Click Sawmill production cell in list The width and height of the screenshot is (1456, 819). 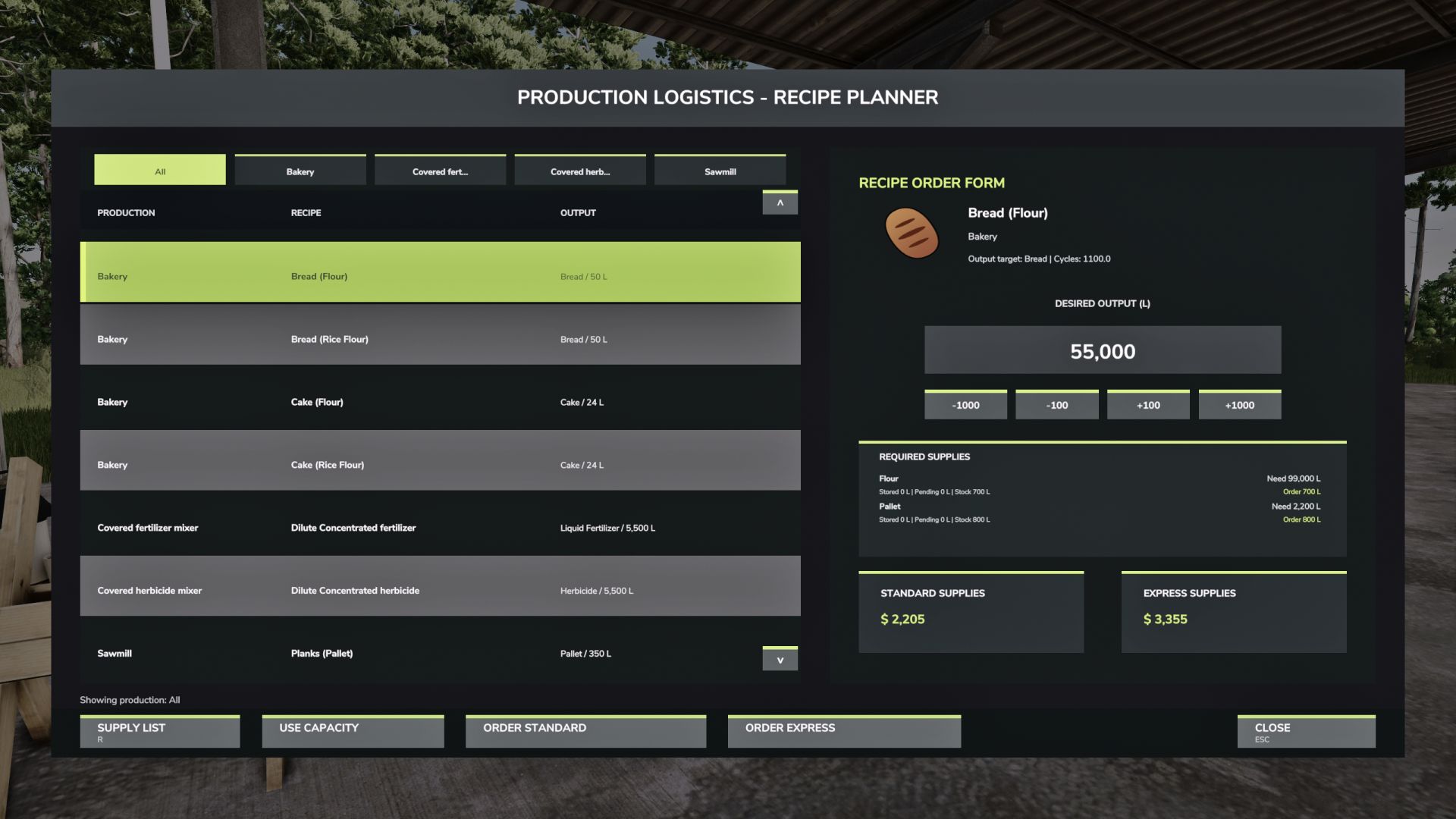115,654
